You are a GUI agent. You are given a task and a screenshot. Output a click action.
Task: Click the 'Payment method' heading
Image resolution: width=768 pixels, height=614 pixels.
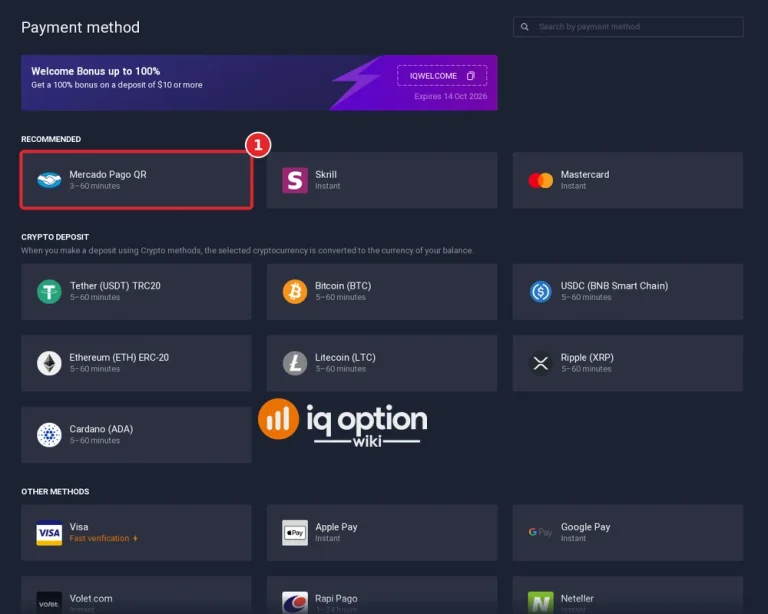(80, 27)
